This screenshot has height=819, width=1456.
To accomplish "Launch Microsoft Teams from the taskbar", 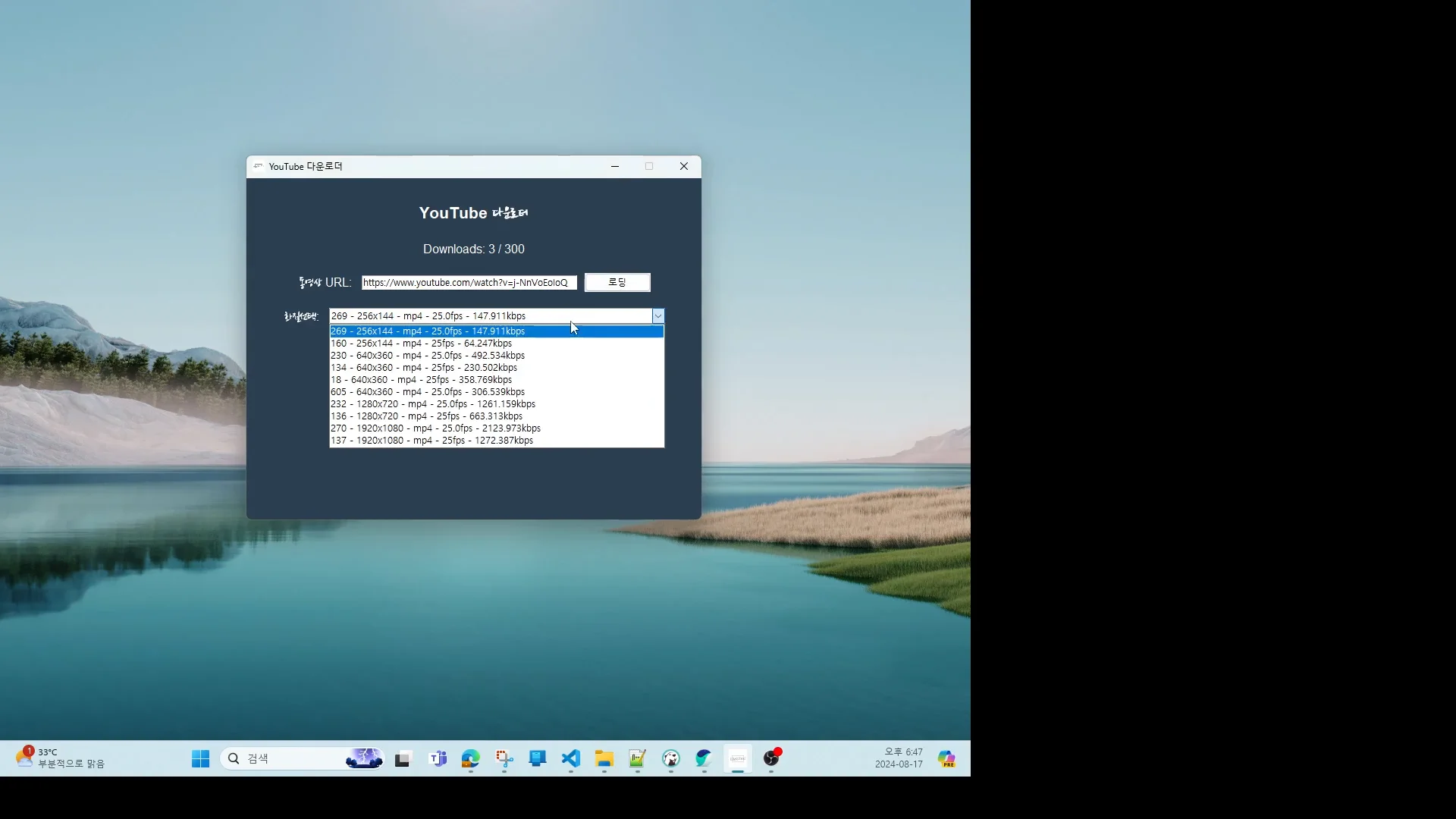I will pyautogui.click(x=438, y=758).
